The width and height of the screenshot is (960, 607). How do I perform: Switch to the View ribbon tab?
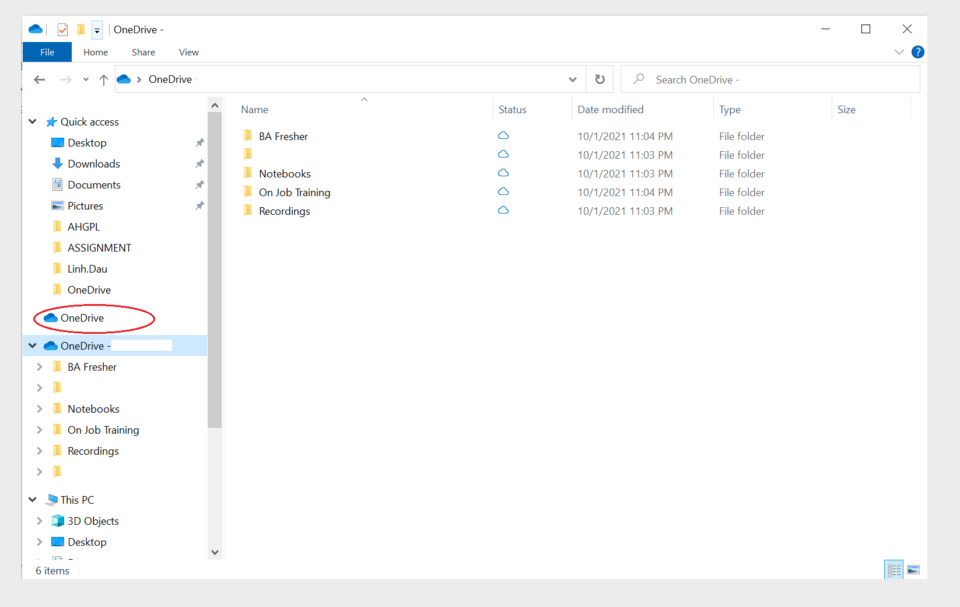click(189, 52)
